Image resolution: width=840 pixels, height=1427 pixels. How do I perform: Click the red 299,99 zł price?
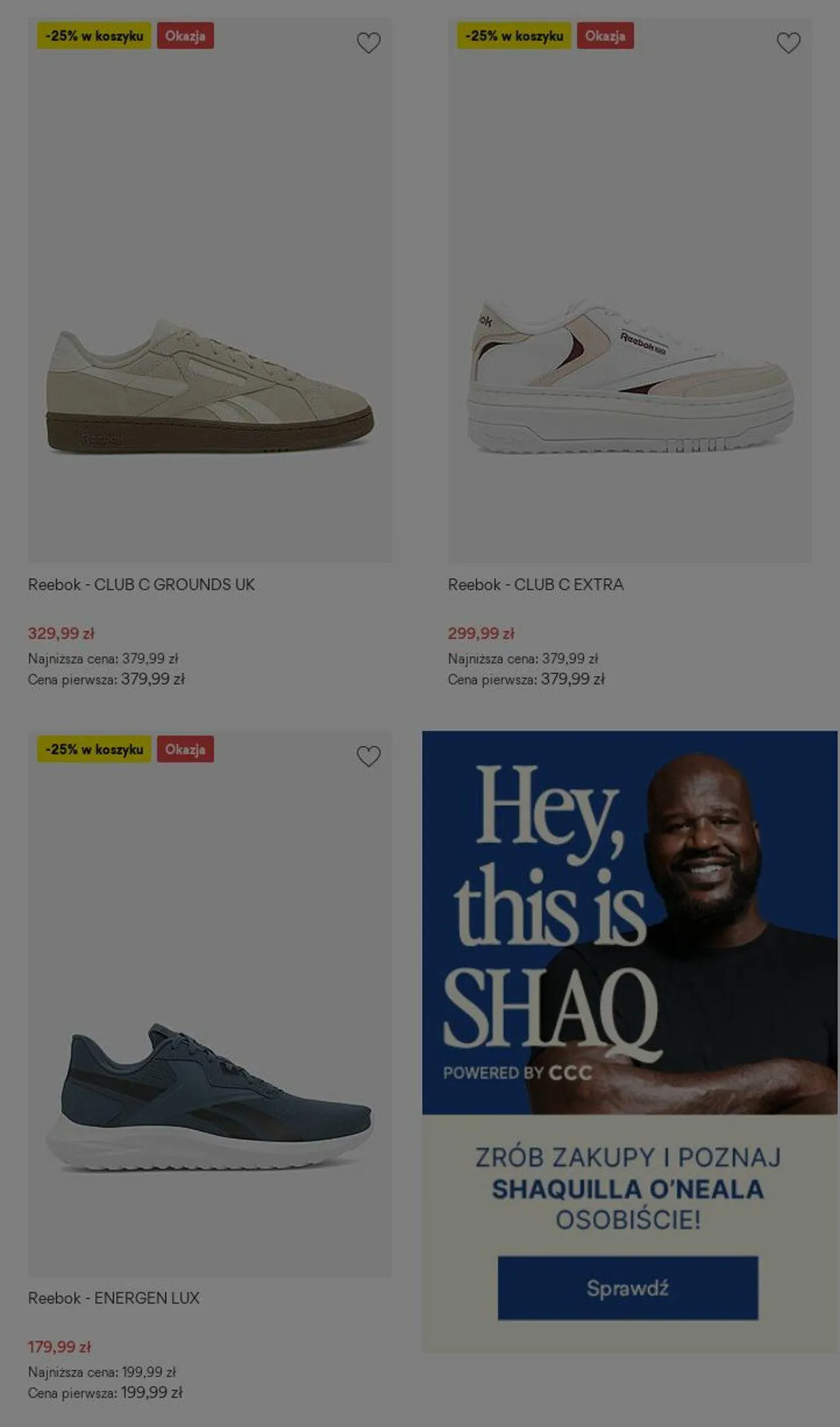[481, 633]
